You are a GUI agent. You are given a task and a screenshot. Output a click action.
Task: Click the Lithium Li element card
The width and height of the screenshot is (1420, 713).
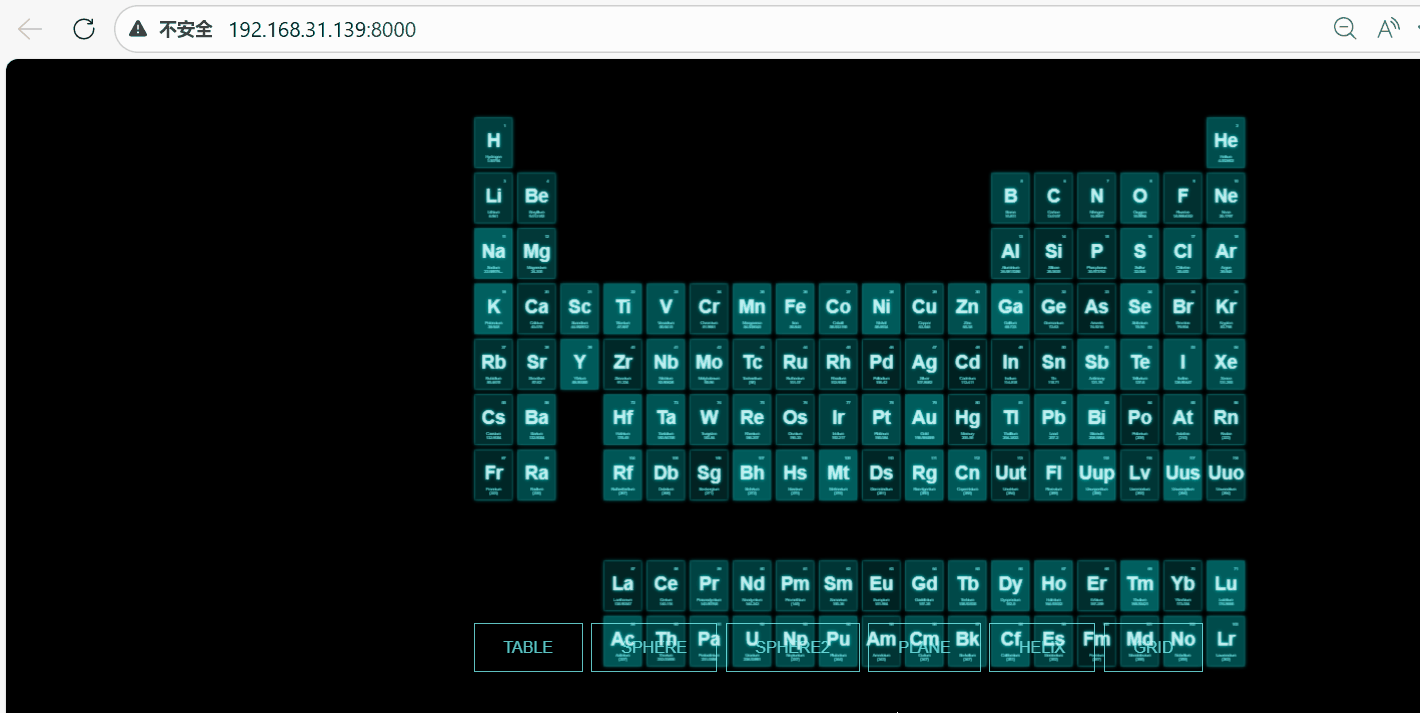point(494,198)
